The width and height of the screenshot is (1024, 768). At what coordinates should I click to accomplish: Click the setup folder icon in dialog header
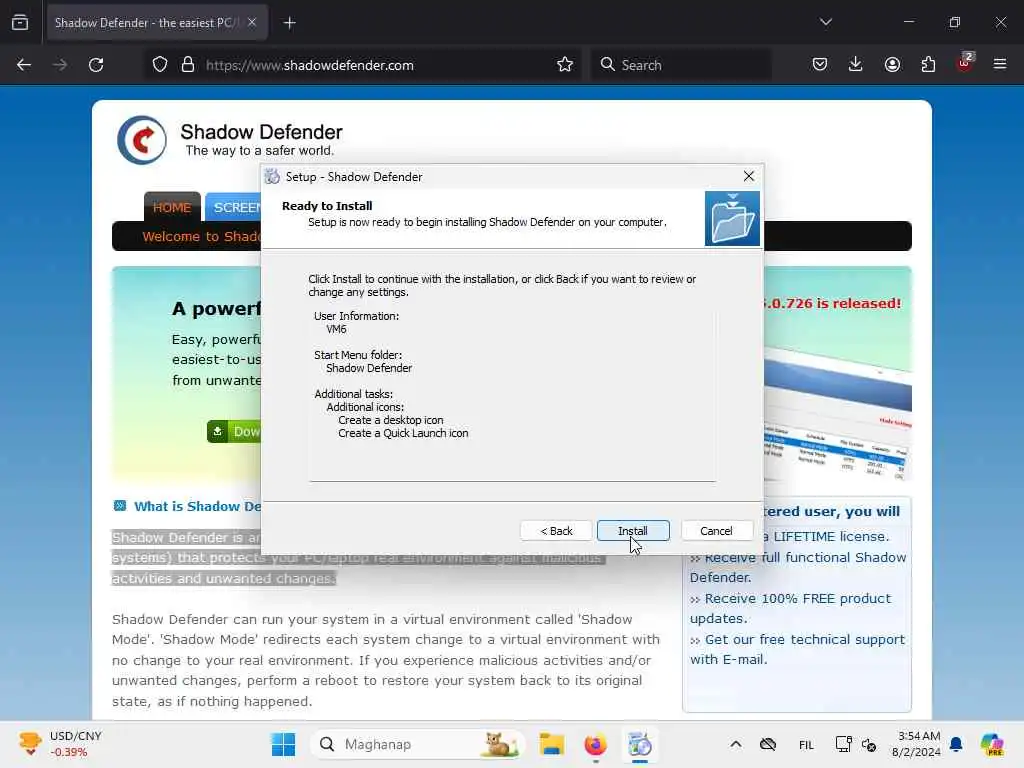coord(732,219)
